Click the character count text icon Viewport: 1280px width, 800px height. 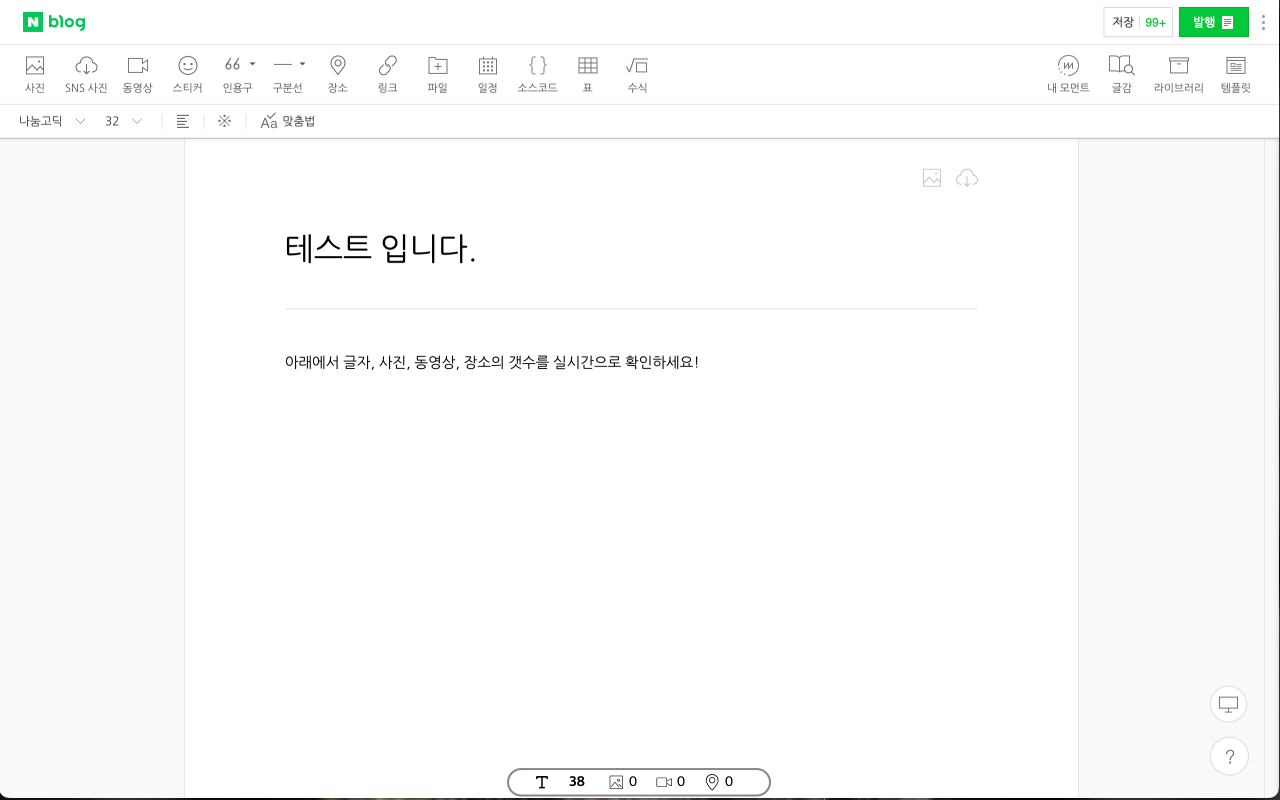[x=542, y=782]
